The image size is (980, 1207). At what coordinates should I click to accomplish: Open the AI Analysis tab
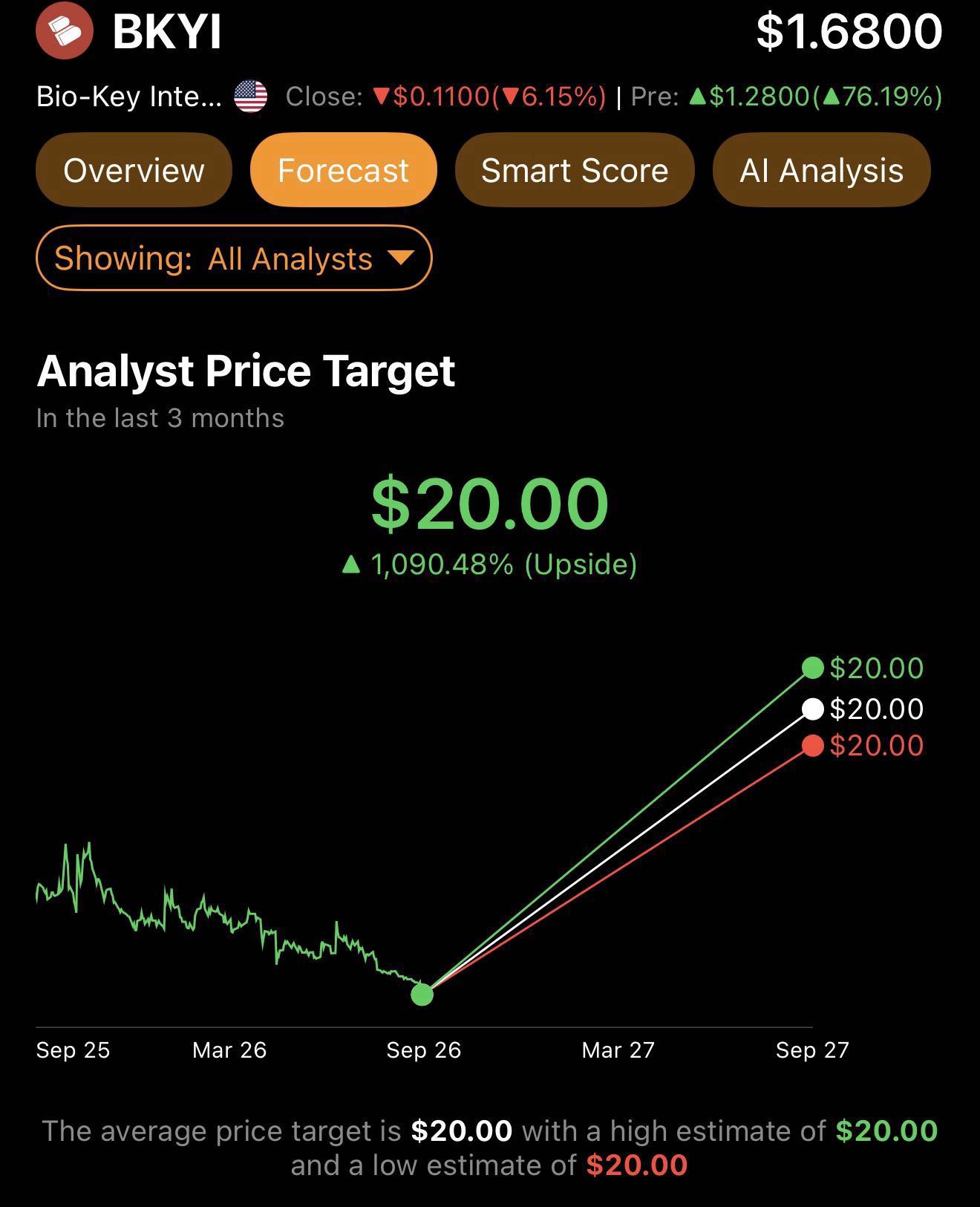click(x=821, y=170)
